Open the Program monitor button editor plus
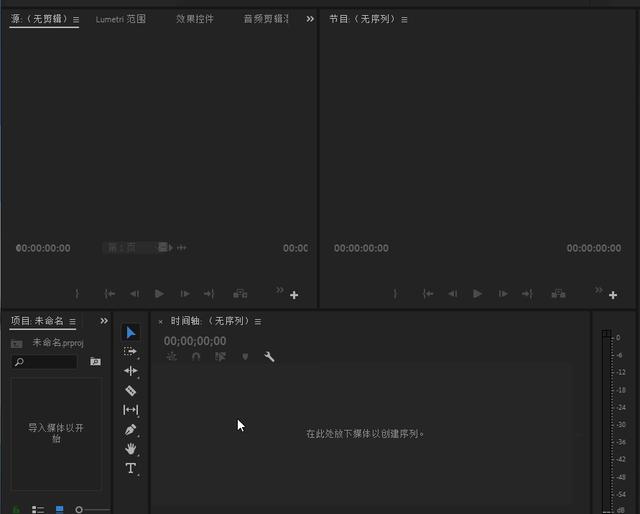 613,295
